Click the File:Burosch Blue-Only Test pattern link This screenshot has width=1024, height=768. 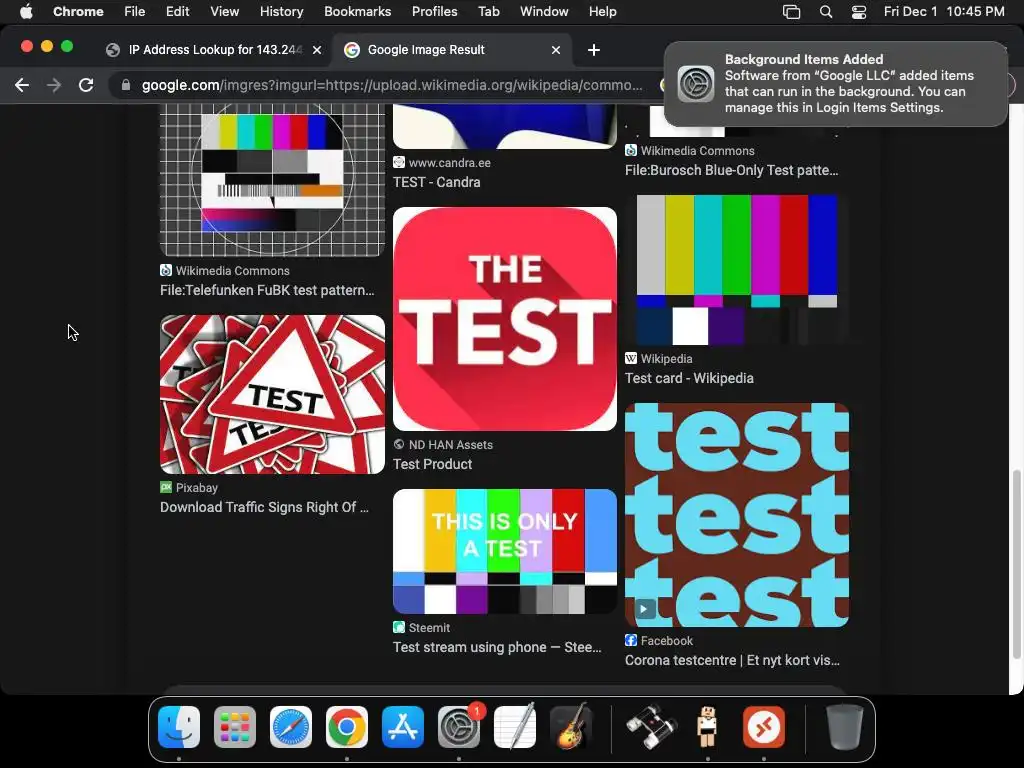pyautogui.click(x=731, y=170)
